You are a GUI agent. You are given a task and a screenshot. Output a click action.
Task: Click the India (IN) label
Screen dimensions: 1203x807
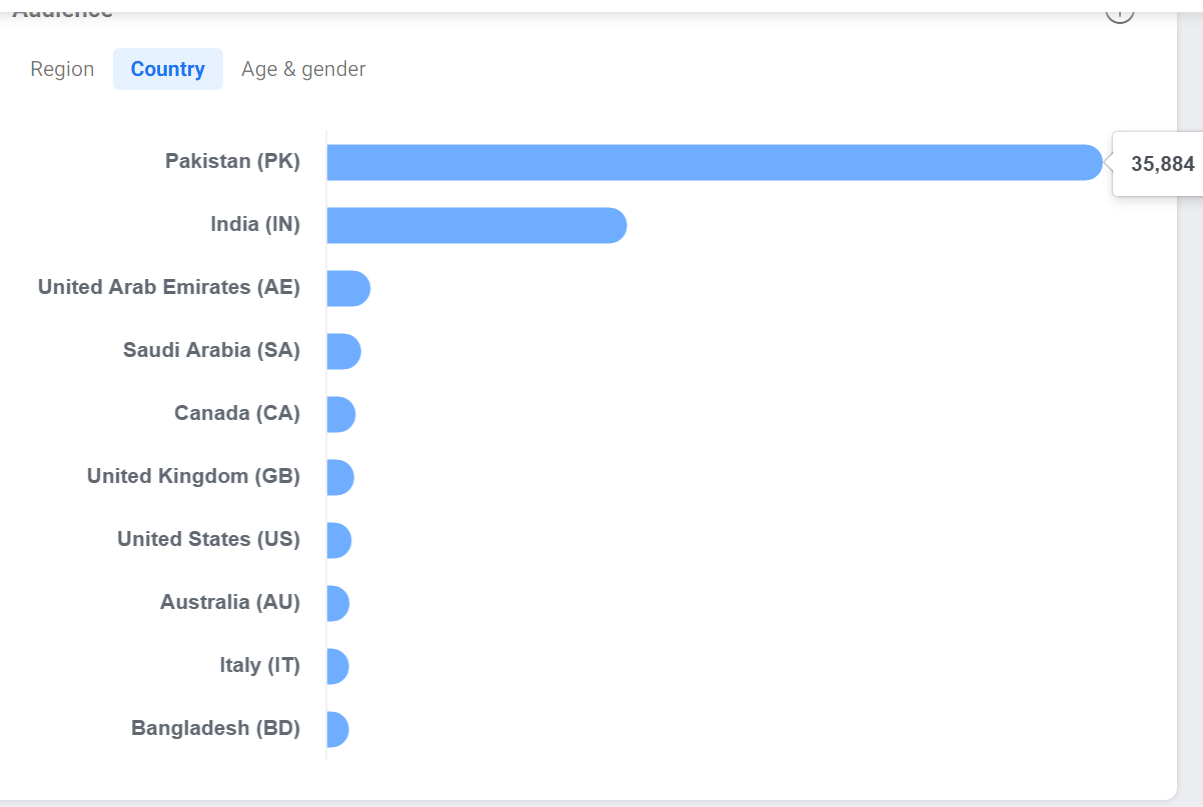pyautogui.click(x=255, y=224)
